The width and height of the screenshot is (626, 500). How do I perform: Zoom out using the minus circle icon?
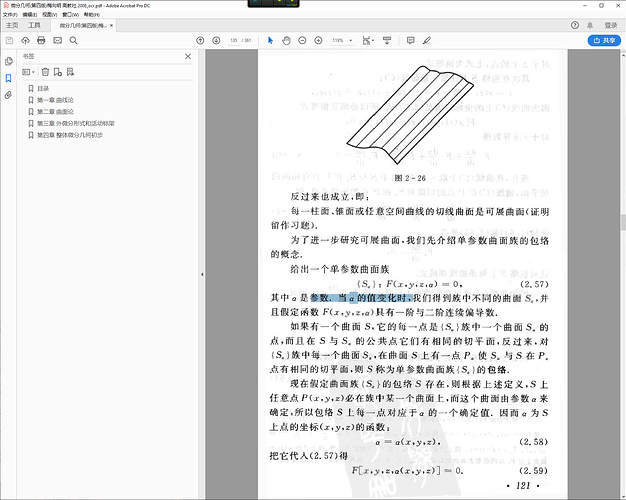[302, 40]
